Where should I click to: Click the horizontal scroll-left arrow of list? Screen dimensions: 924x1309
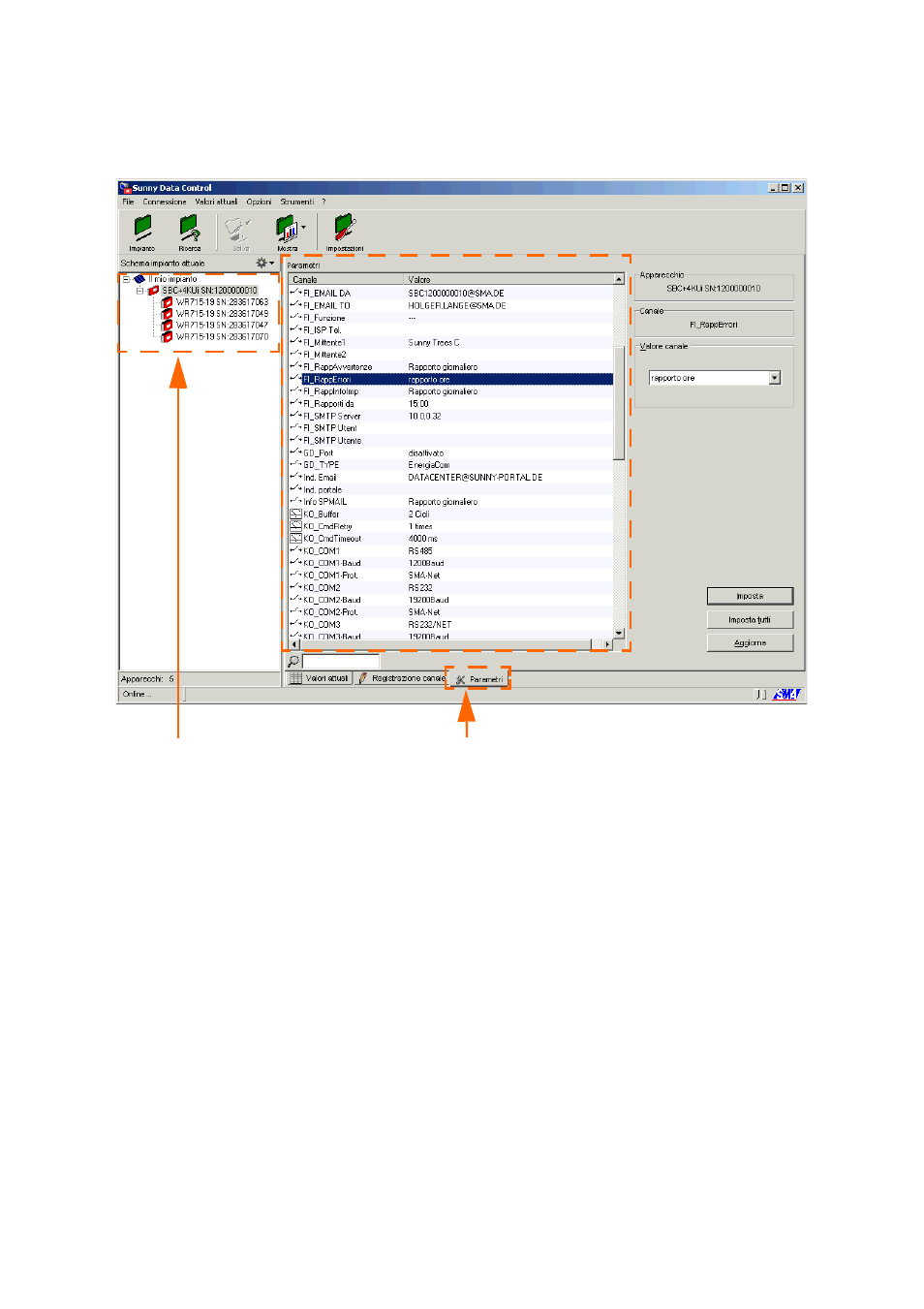click(294, 644)
